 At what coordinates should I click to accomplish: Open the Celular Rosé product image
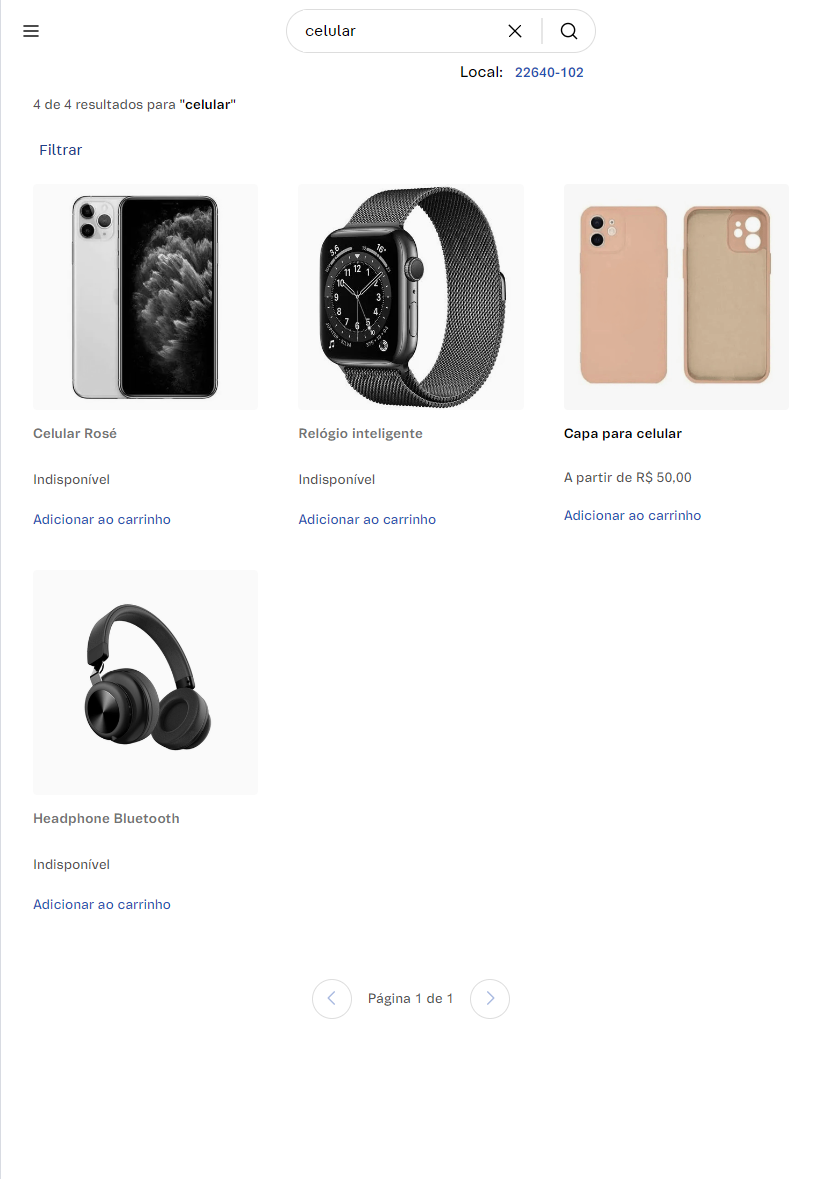point(145,297)
